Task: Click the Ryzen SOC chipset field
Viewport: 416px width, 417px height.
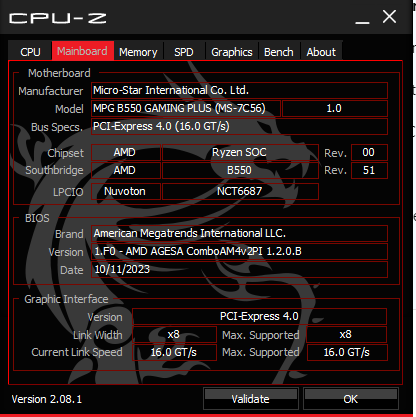Action: tap(240, 152)
